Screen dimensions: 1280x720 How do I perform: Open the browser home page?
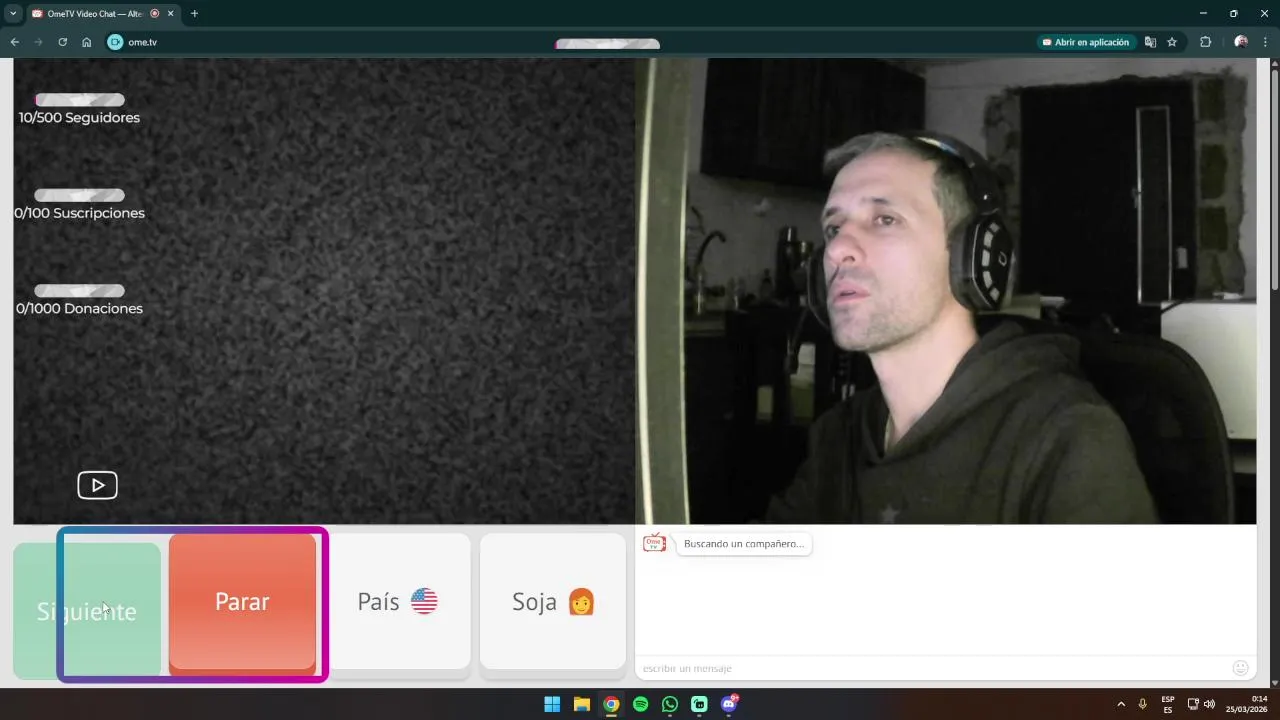click(87, 42)
